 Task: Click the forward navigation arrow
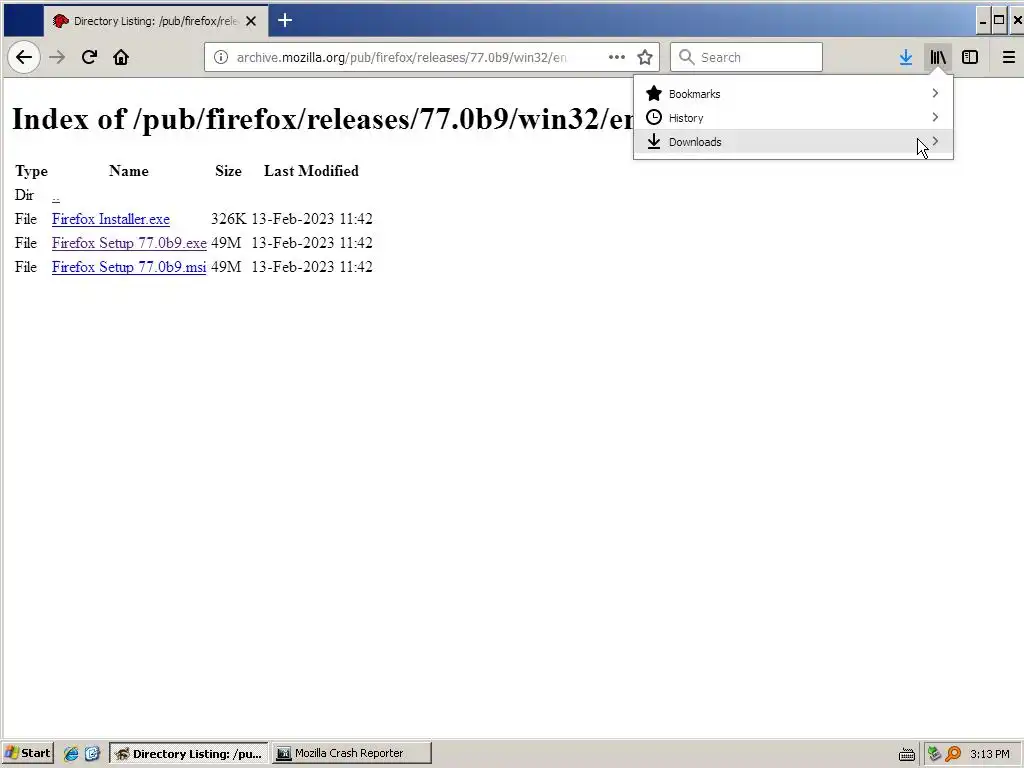pos(57,57)
